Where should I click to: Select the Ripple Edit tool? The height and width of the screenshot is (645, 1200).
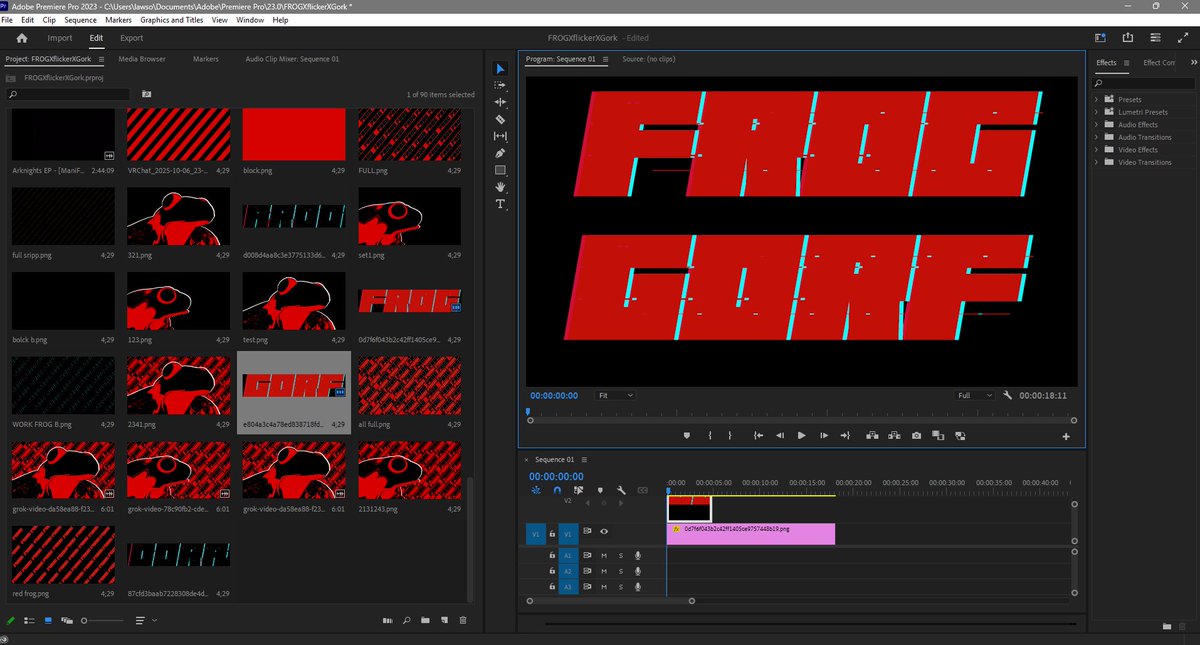point(501,101)
